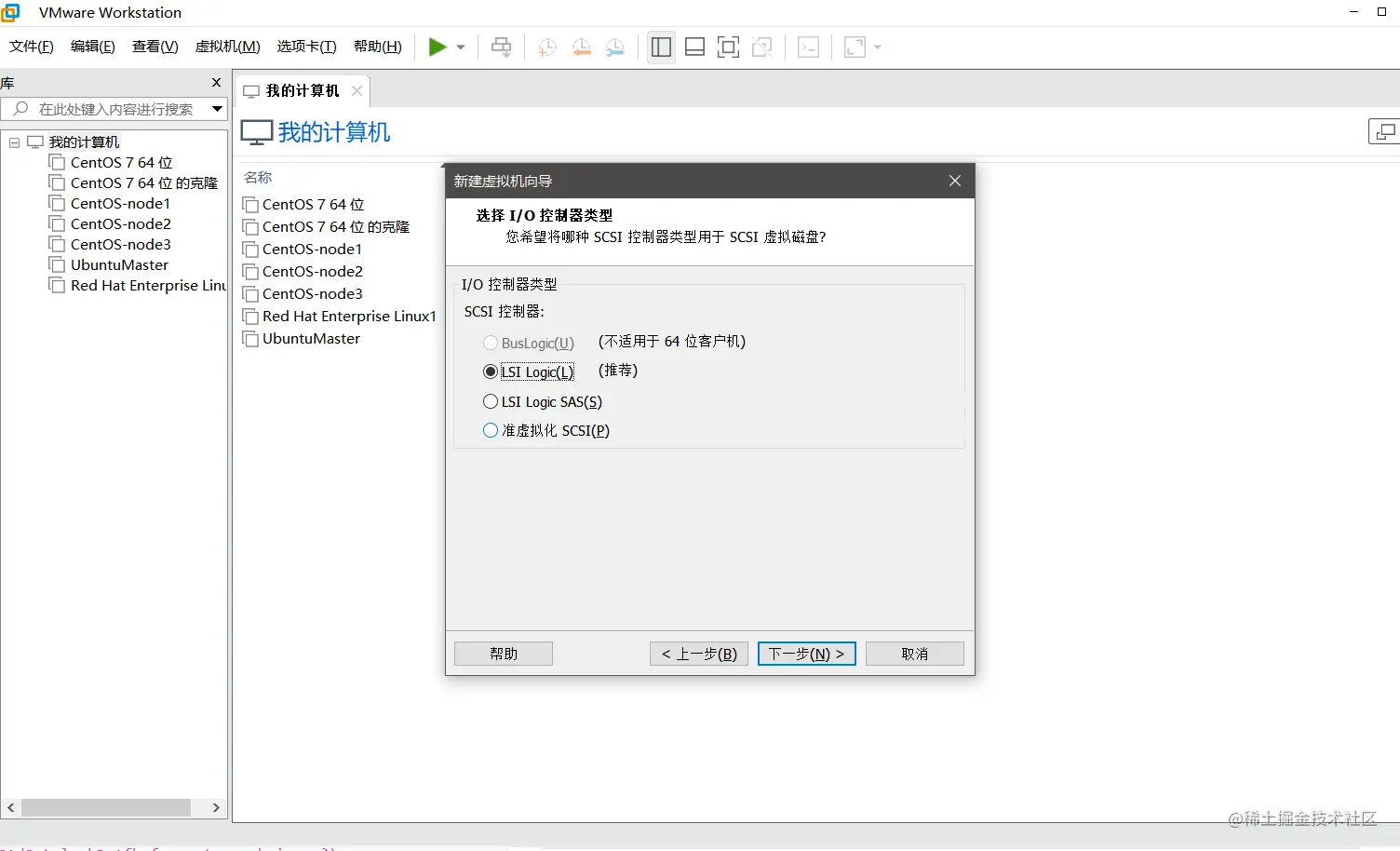Click the 上一步(B) back button
Screen dimensions: 1400x851
[699, 654]
